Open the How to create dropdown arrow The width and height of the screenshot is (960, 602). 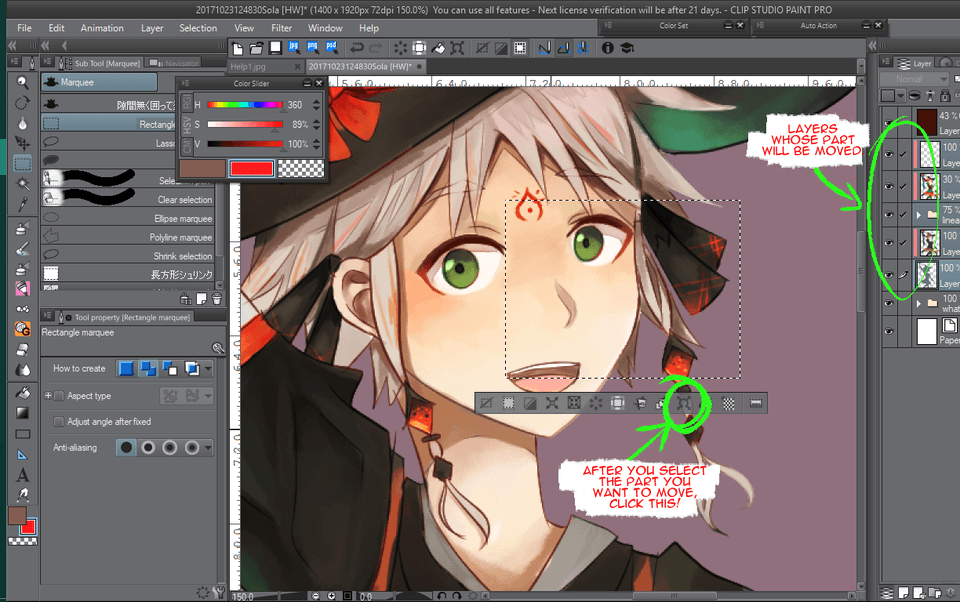(207, 369)
